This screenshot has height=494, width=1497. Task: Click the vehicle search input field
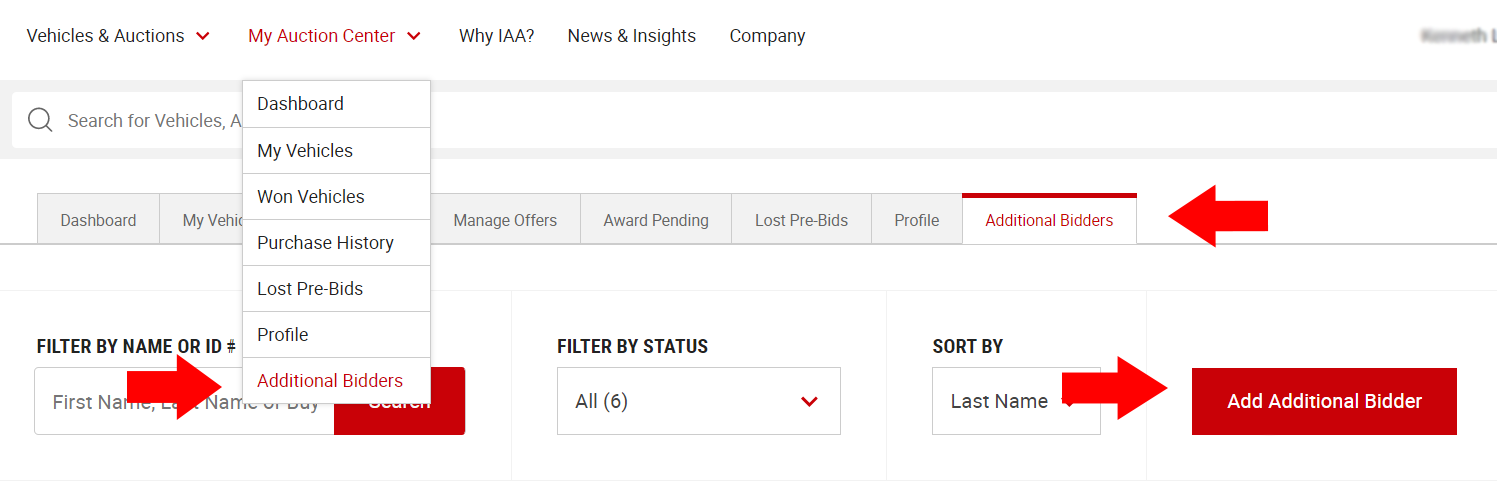coord(150,121)
